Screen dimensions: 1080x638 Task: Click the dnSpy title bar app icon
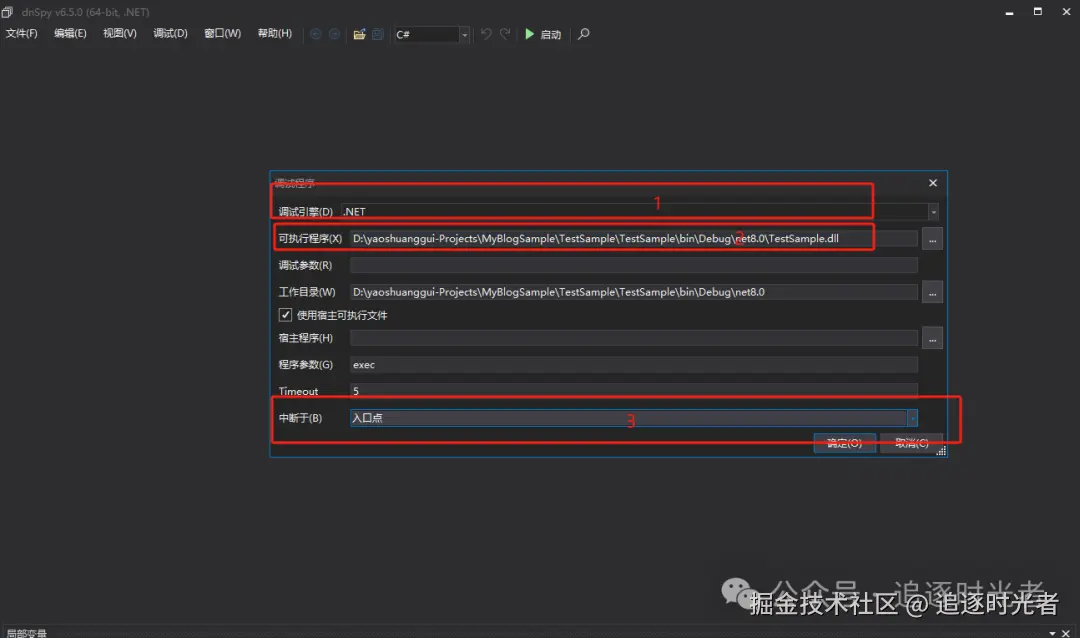pyautogui.click(x=8, y=12)
